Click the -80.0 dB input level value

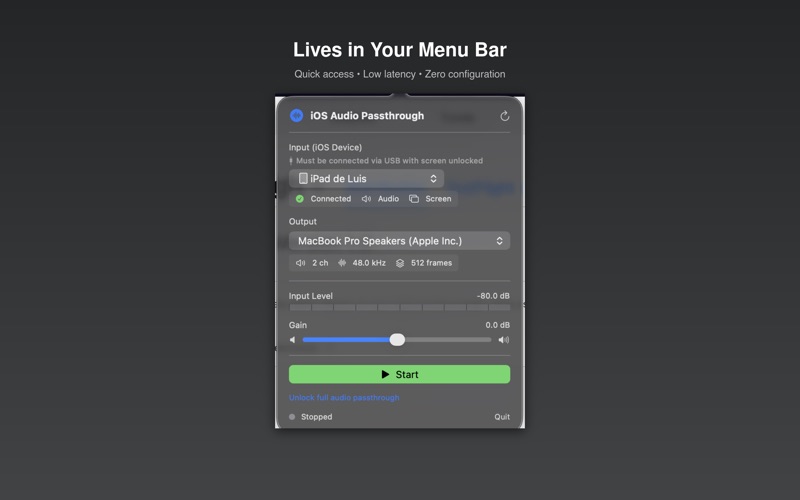click(x=493, y=296)
